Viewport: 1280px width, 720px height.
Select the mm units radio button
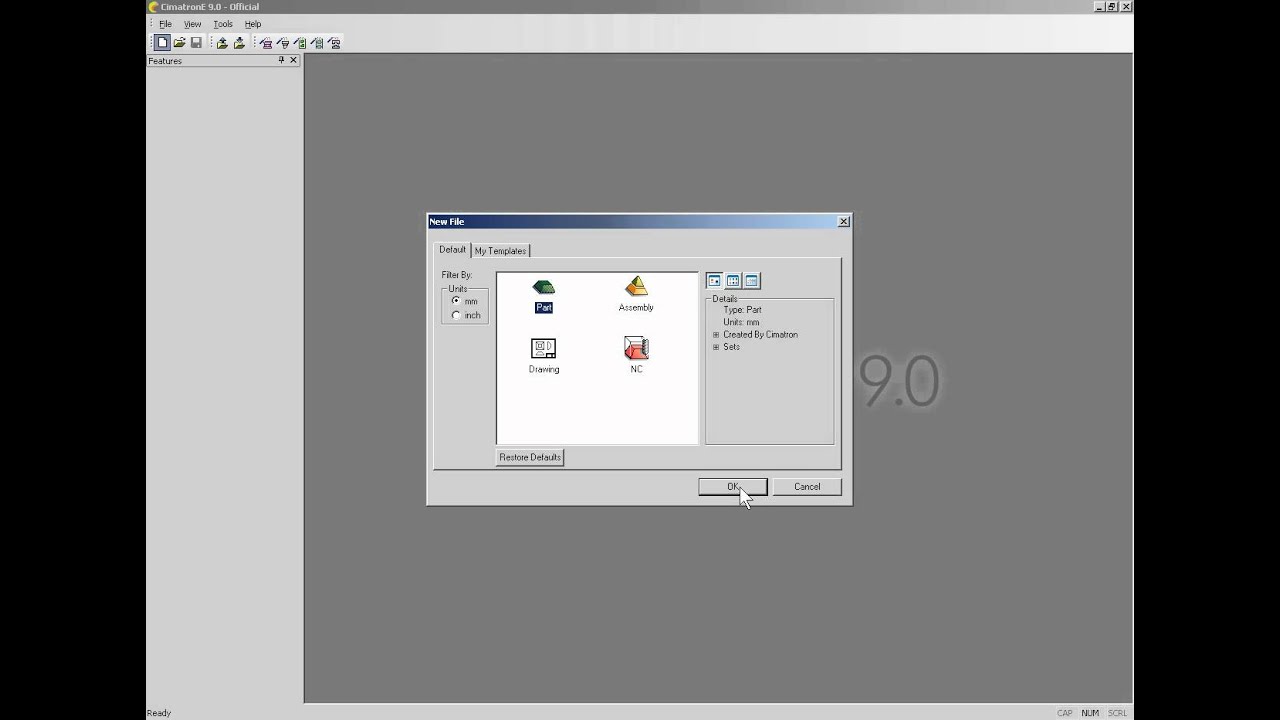point(456,301)
